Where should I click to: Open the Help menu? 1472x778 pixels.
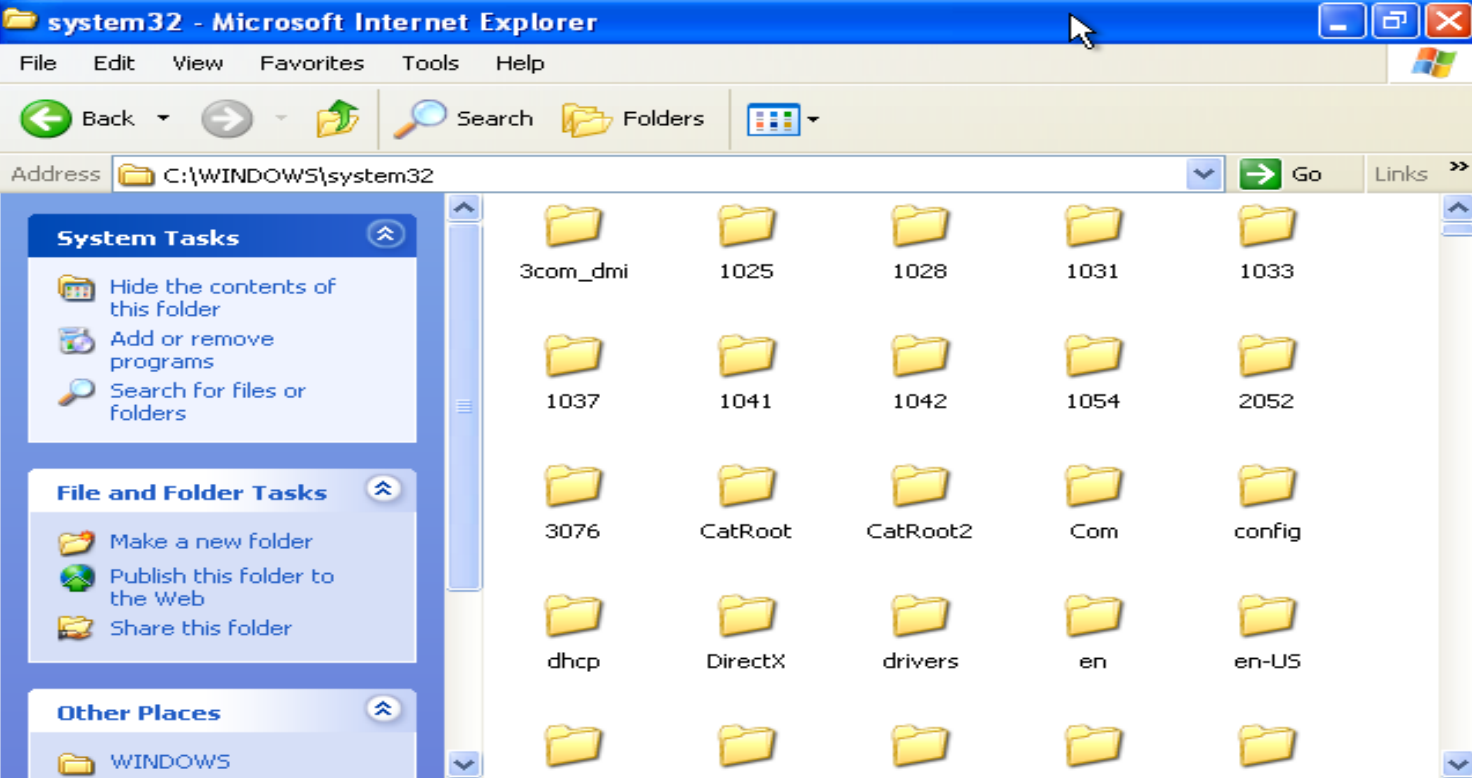click(520, 63)
